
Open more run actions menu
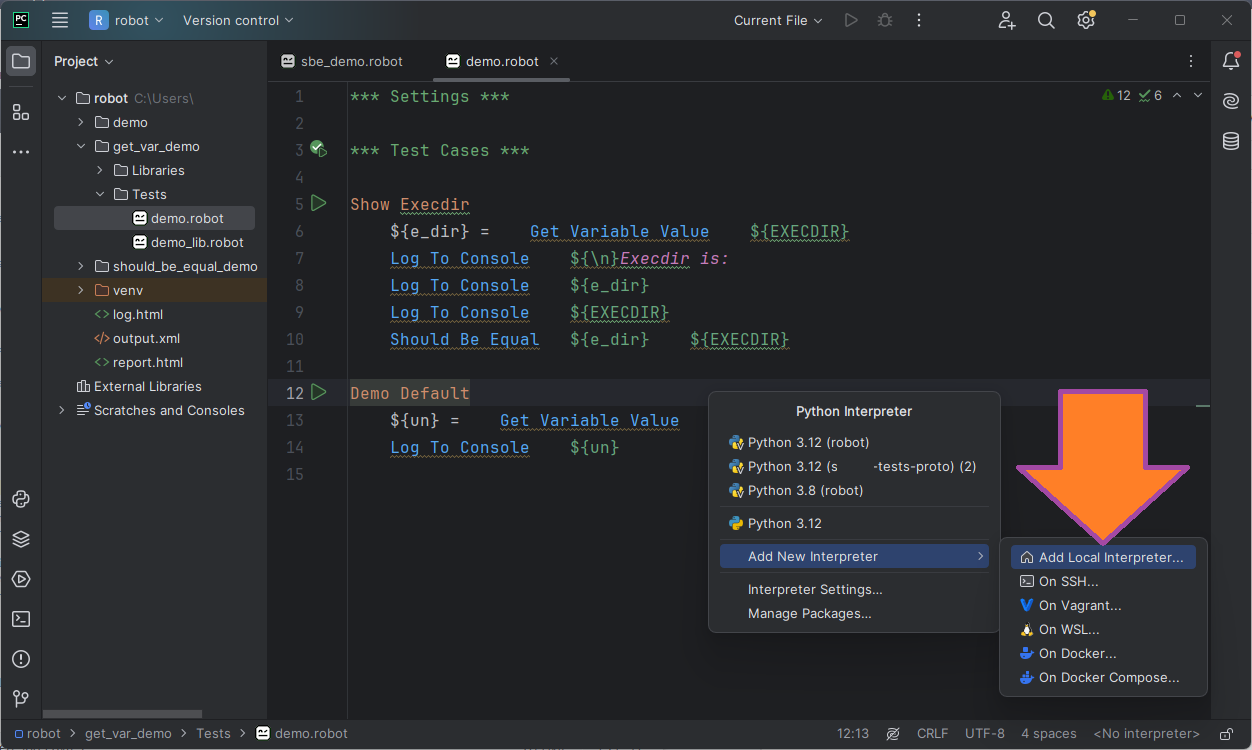click(x=919, y=20)
